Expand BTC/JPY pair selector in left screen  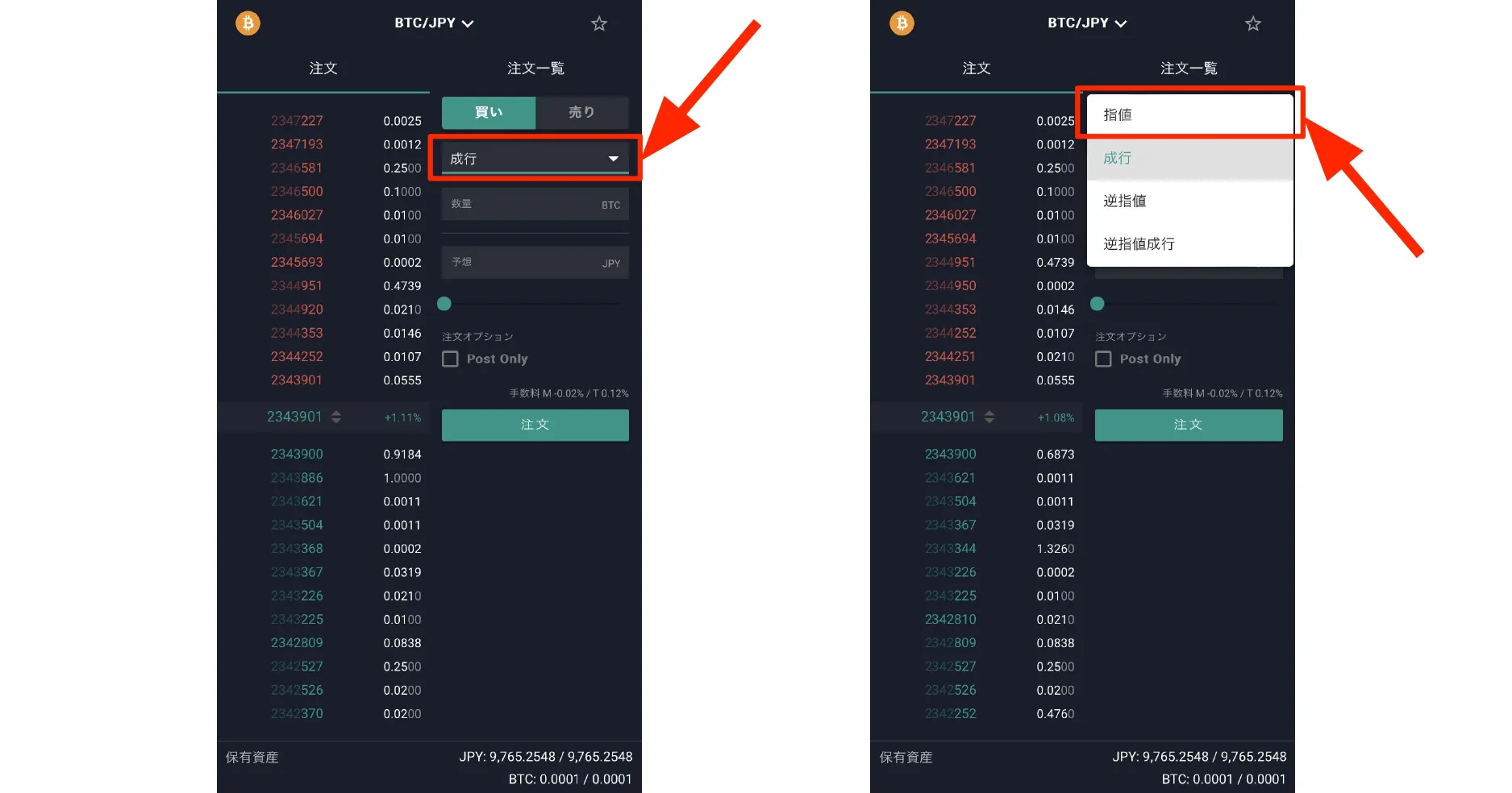click(434, 23)
